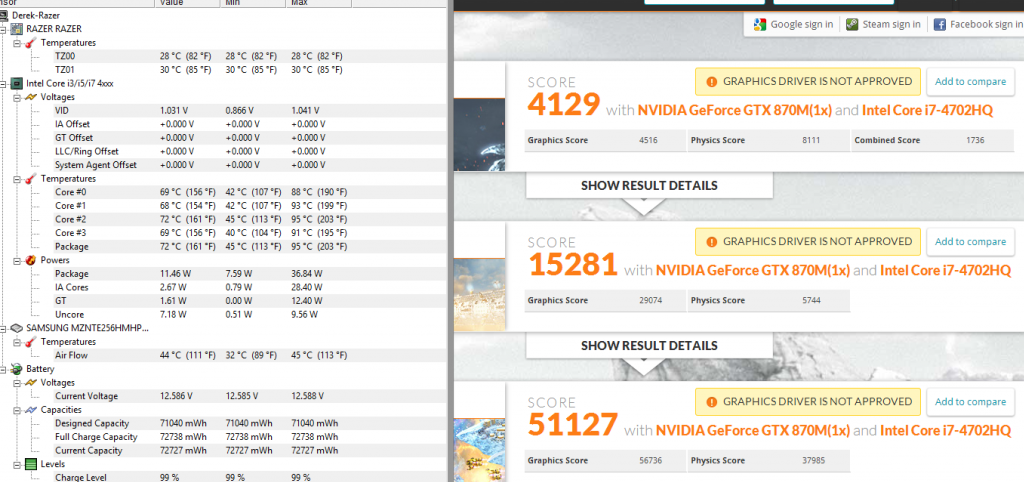Click the Voltages icon under Intel Core
1024x482 pixels.
30,97
